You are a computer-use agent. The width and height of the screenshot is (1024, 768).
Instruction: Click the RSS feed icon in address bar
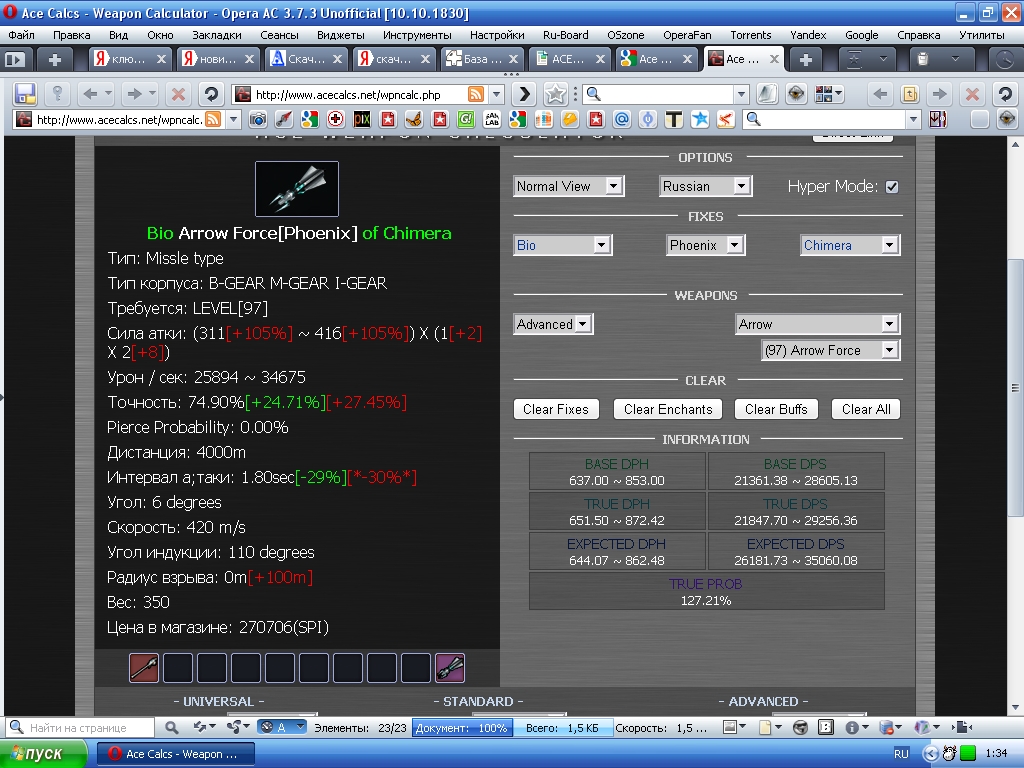tap(475, 94)
